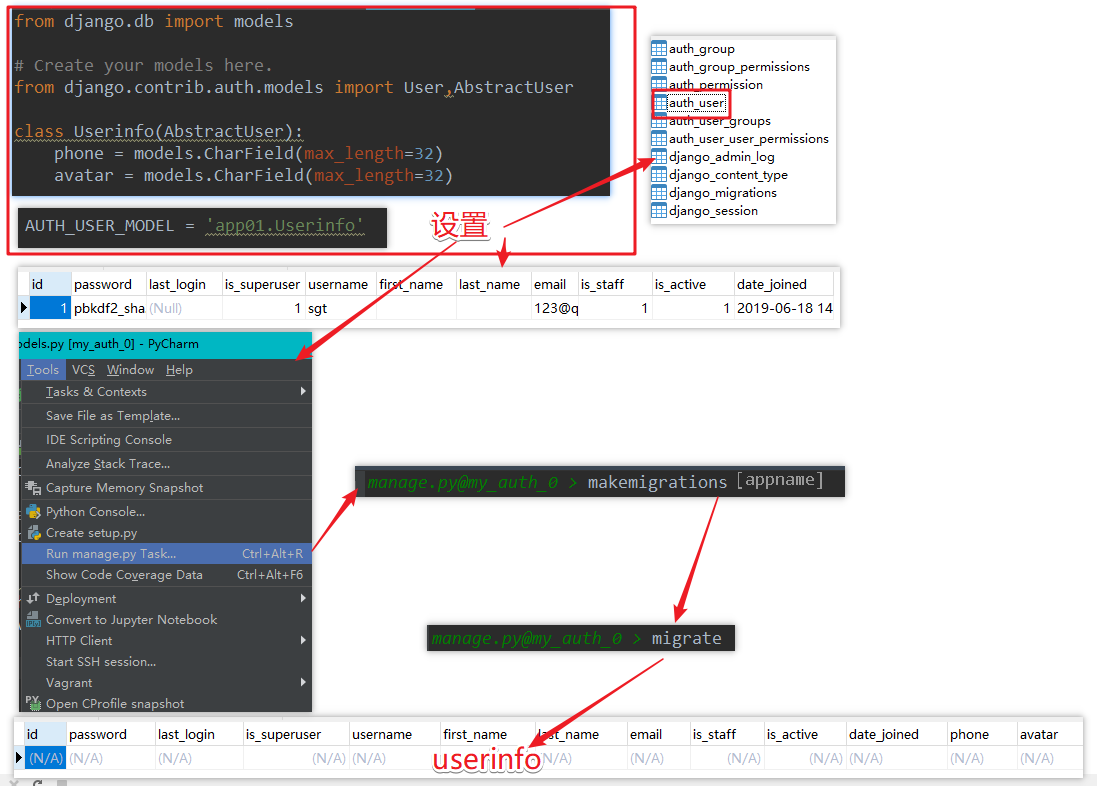Open the Tools menu

coord(43,370)
